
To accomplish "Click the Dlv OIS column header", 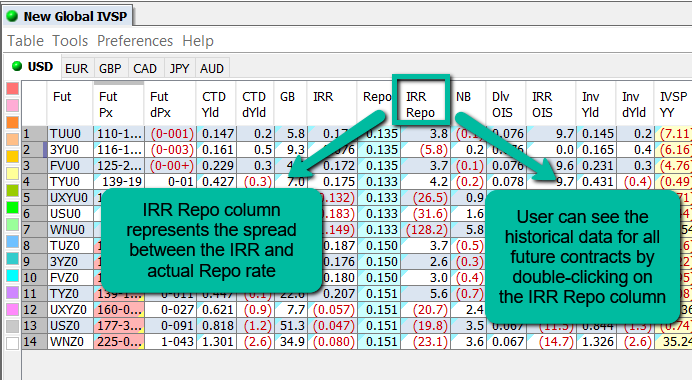I will (506, 104).
